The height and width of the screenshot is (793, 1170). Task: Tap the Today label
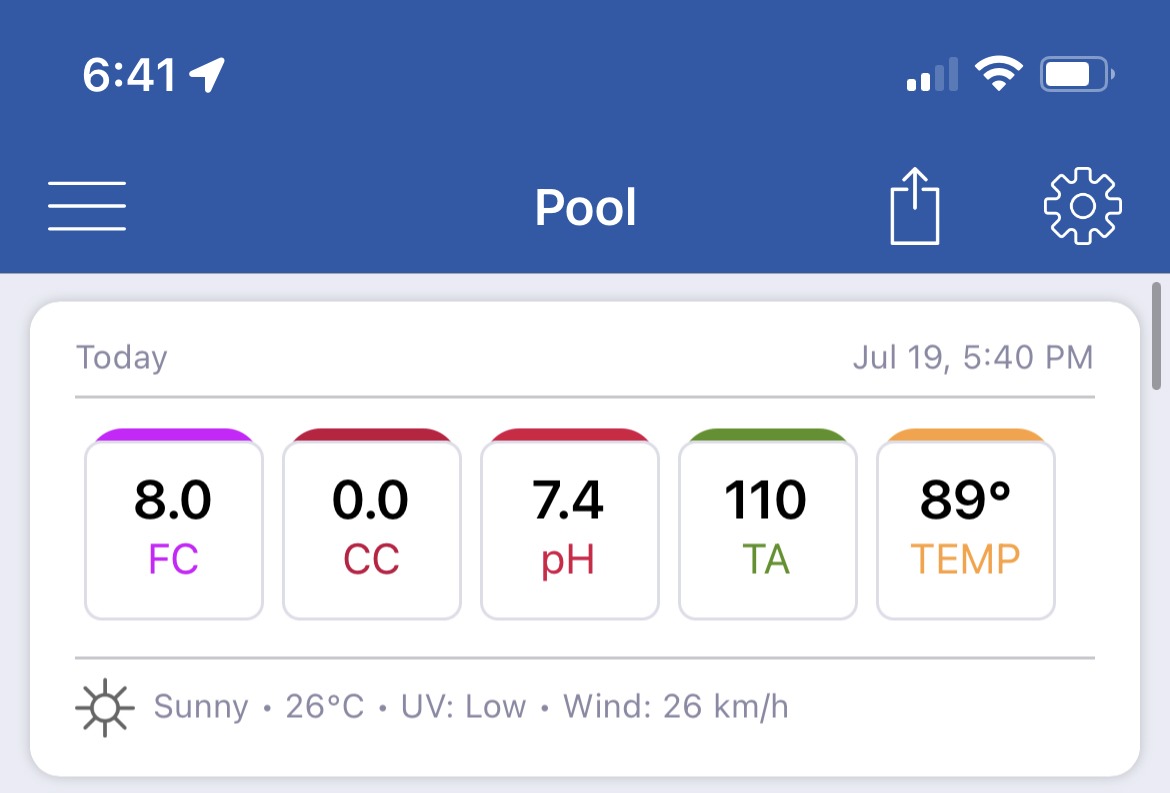122,357
